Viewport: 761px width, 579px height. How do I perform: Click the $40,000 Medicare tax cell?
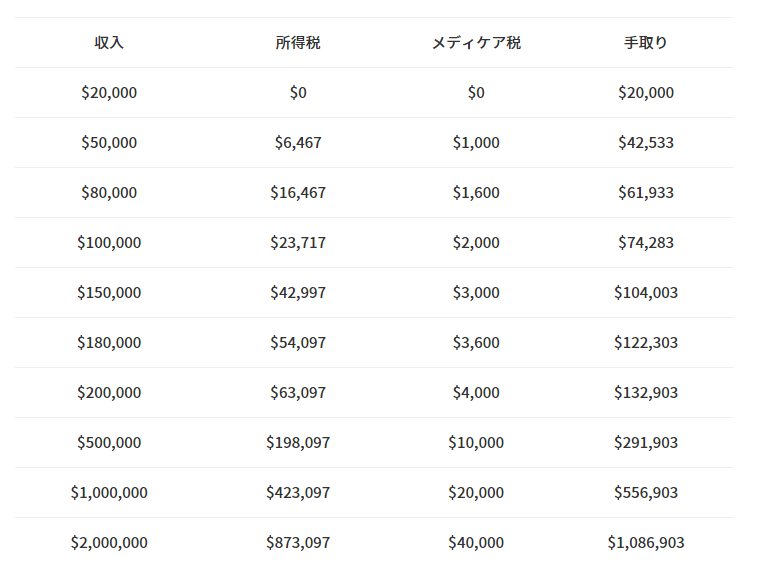tap(476, 543)
